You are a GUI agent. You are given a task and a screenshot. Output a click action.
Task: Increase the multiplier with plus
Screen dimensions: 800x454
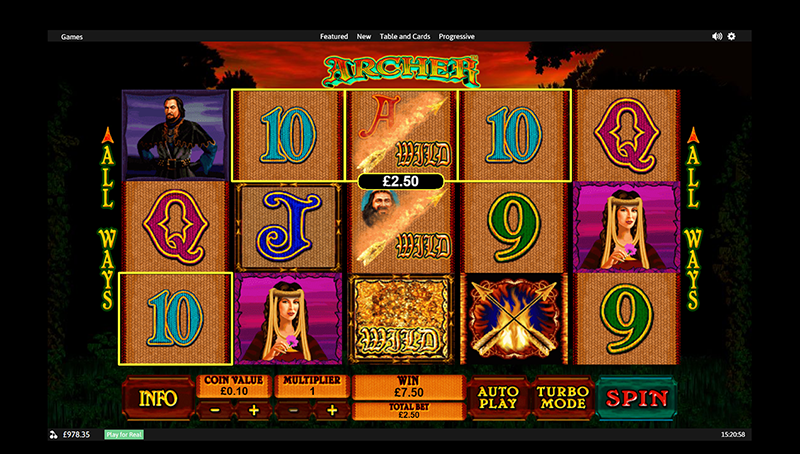coord(332,410)
